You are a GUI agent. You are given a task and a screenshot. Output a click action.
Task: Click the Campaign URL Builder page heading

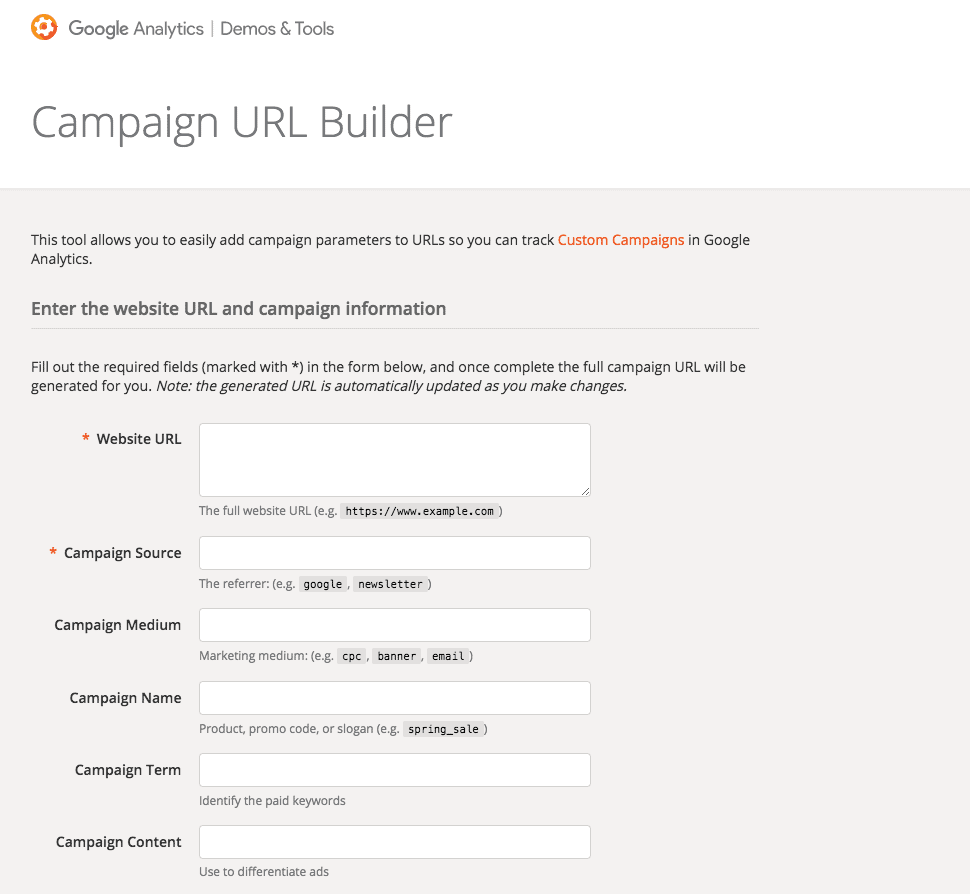pyautogui.click(x=242, y=122)
